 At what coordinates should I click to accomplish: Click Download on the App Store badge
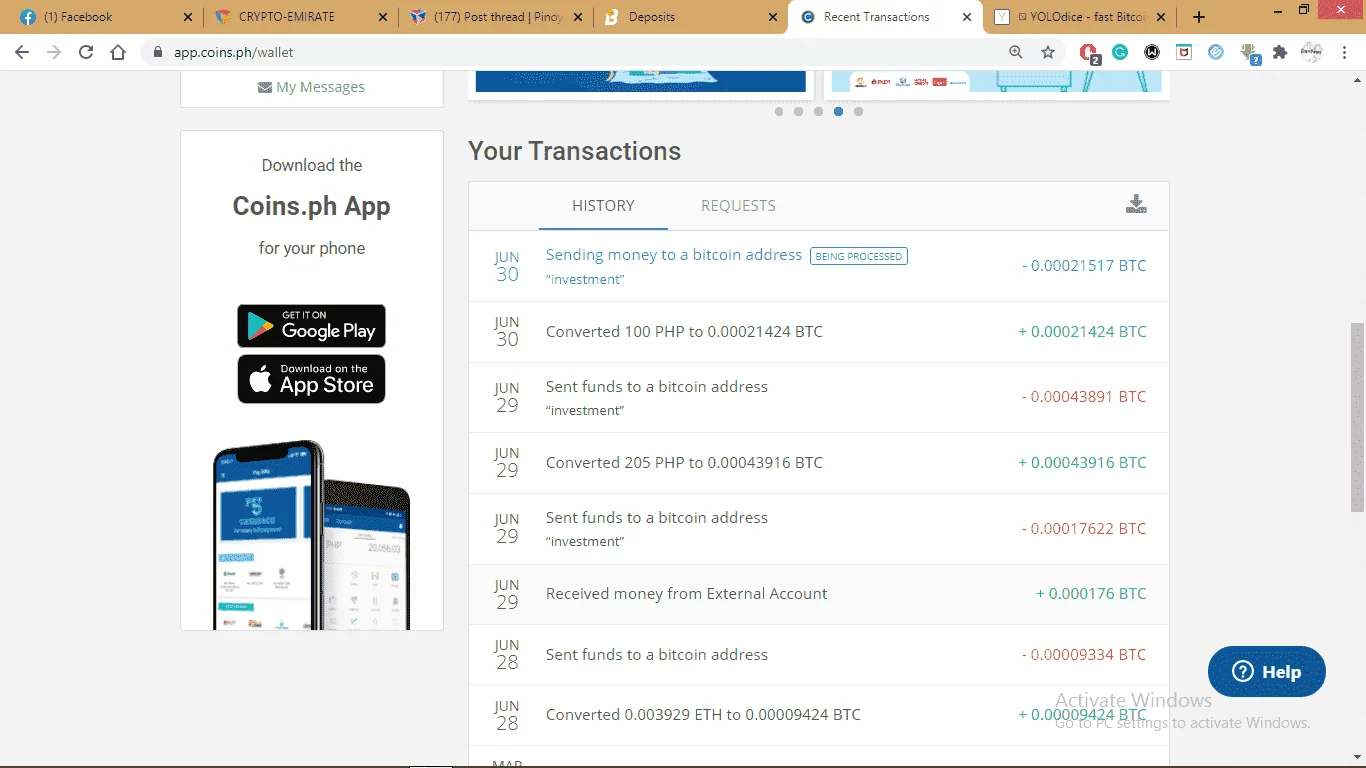[311, 379]
